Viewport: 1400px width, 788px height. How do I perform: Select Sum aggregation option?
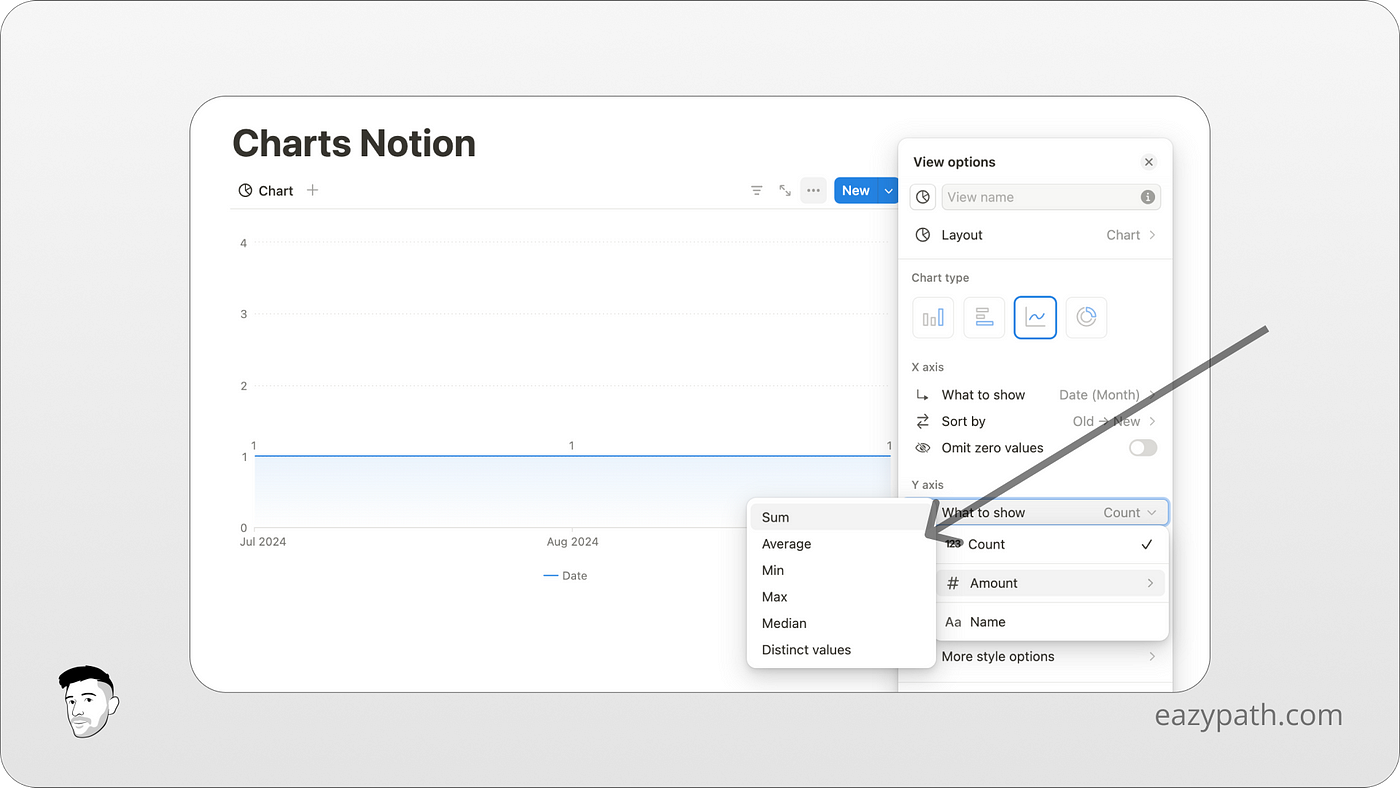point(839,517)
